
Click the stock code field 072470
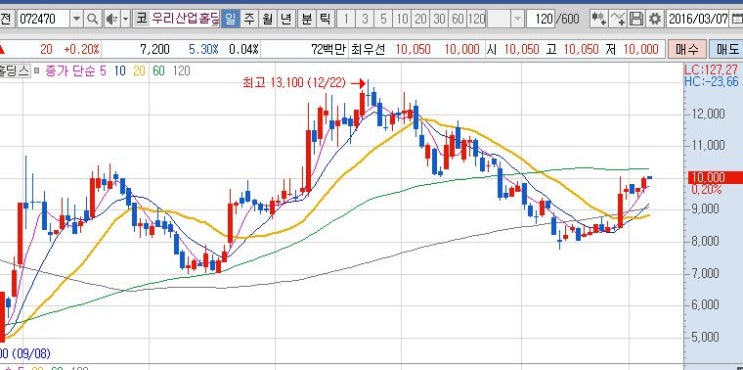coord(44,19)
